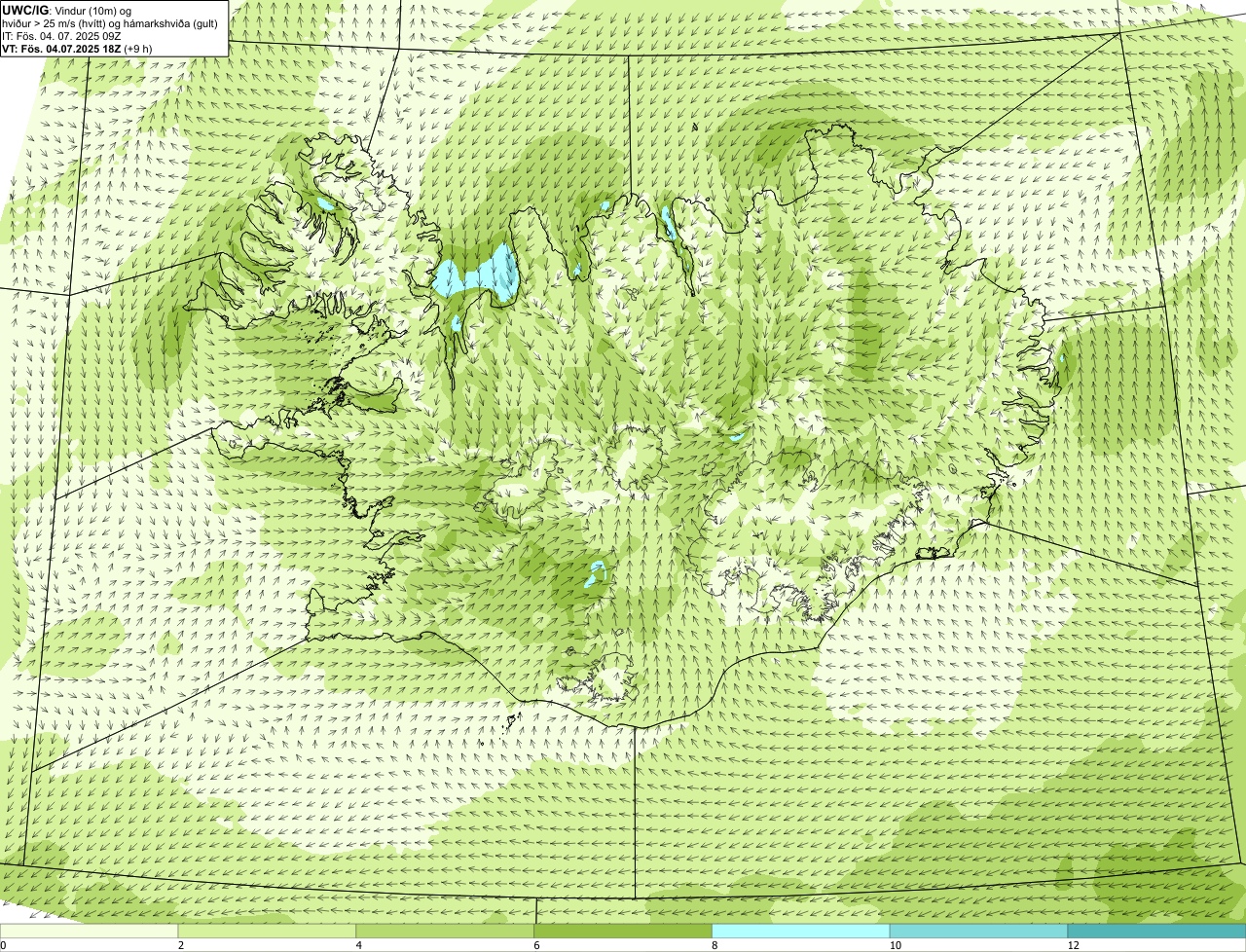1246x952 pixels.
Task: Click the colorbar tick label '6'
Action: pyautogui.click(x=536, y=945)
